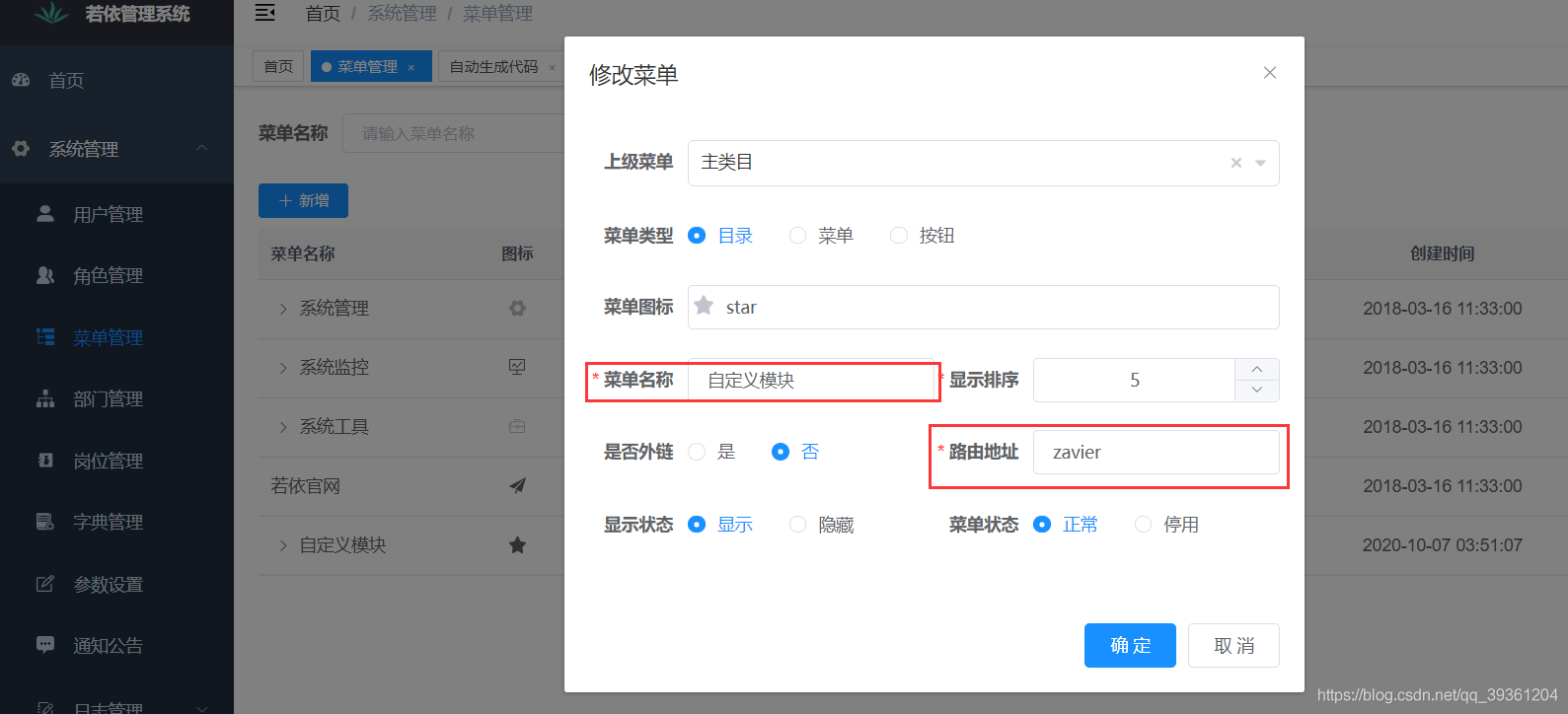The width and height of the screenshot is (1568, 714).
Task: Click the 菜单名称 input with 自定义模块
Action: tap(811, 380)
